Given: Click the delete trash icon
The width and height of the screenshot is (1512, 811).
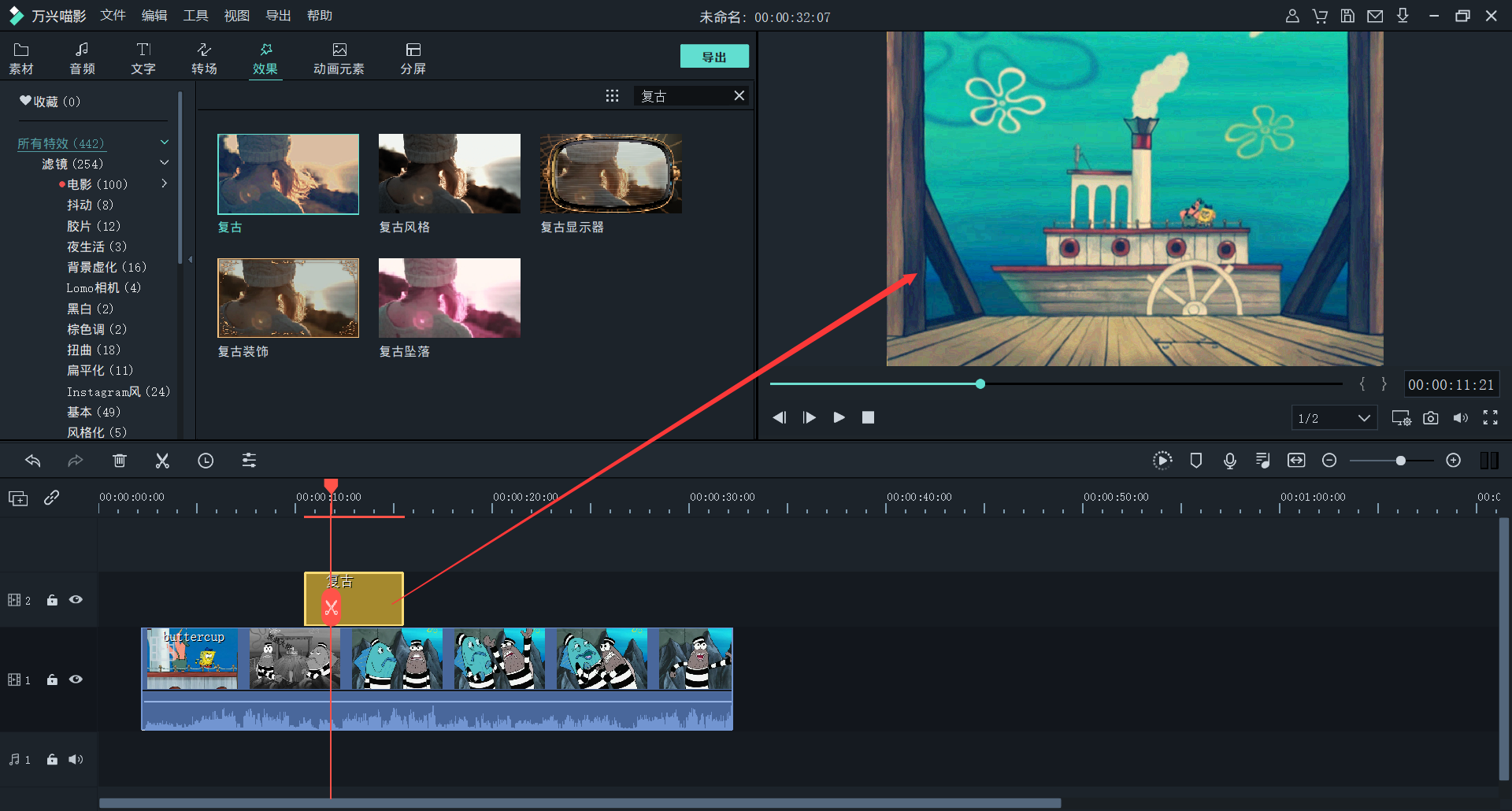Looking at the screenshot, I should click(x=119, y=461).
